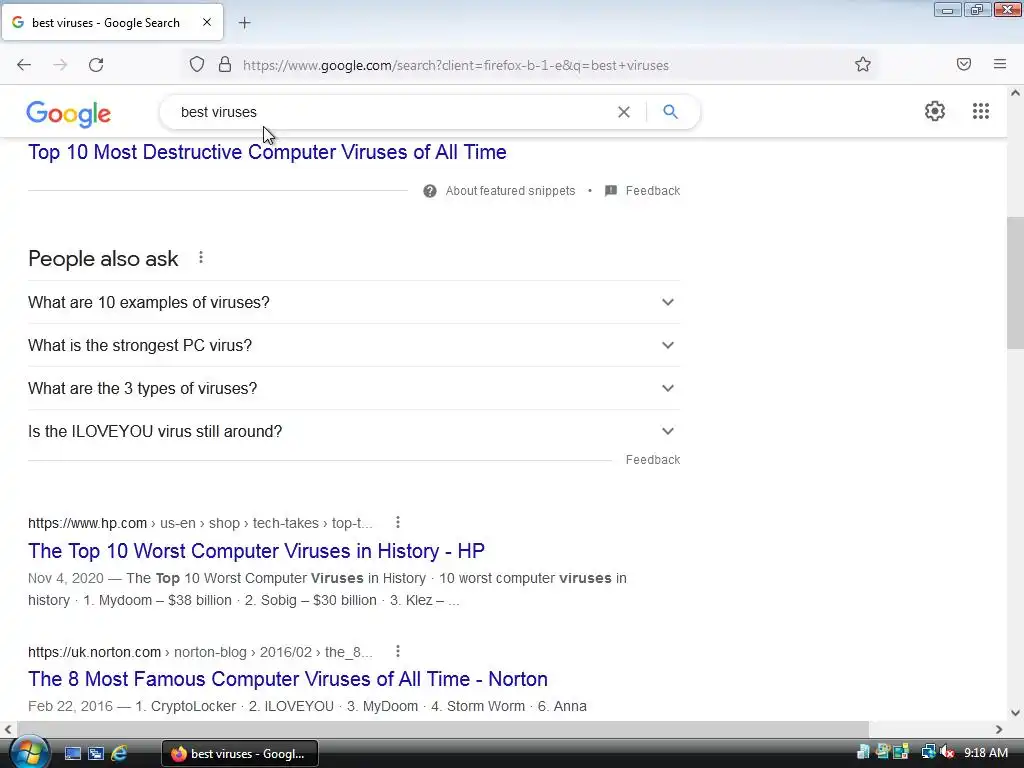This screenshot has height=768, width=1024.
Task: Open tracking protection shield icon
Action: click(x=197, y=65)
